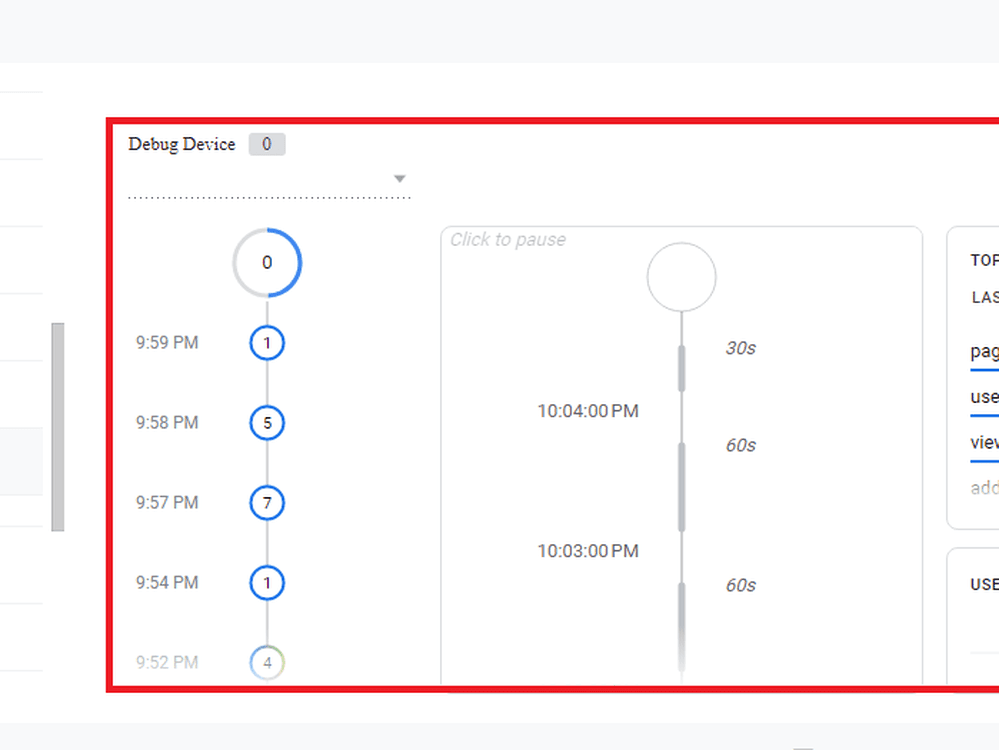
Task: Click the Debug Device count badge
Action: (267, 144)
